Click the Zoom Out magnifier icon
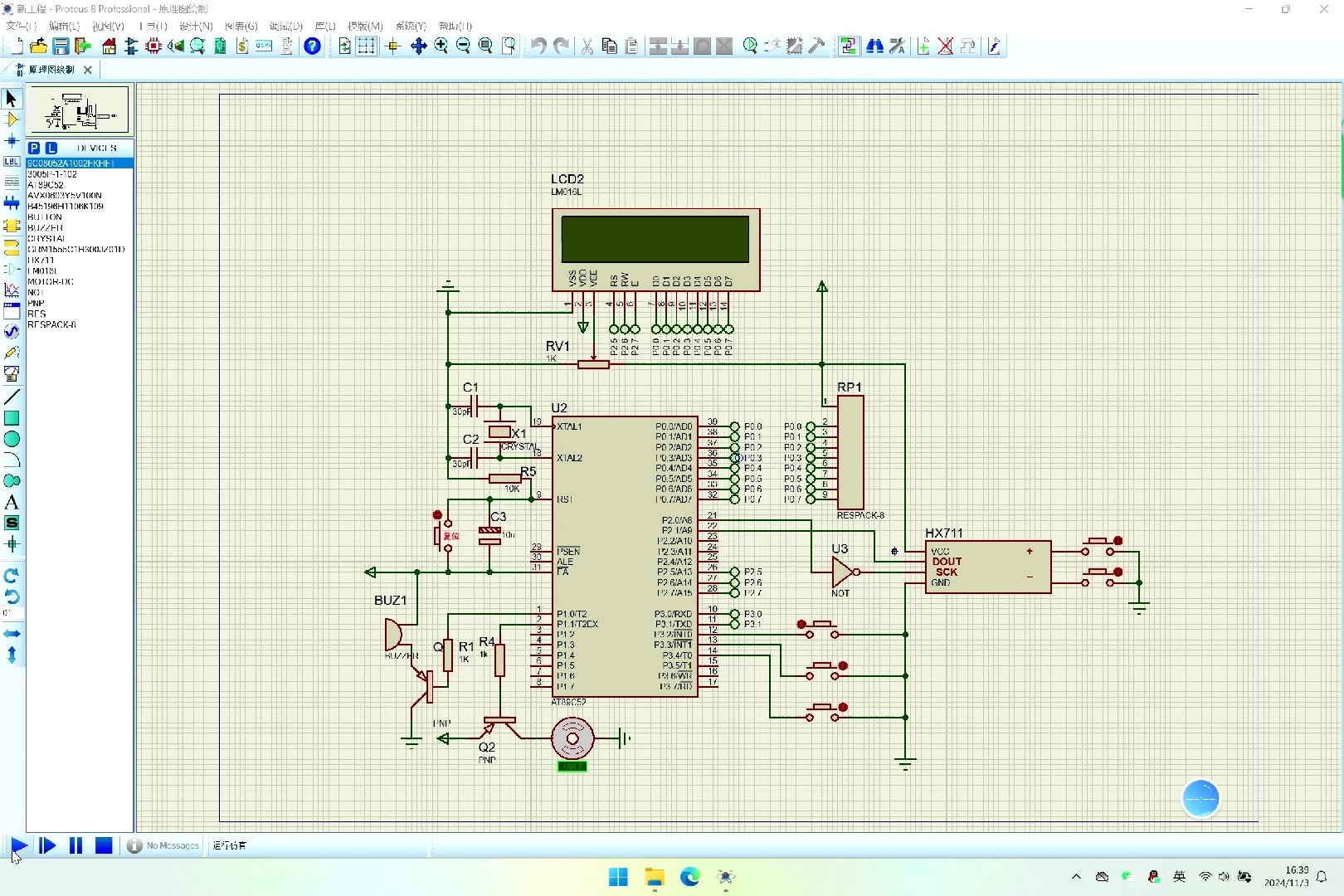 [x=464, y=46]
